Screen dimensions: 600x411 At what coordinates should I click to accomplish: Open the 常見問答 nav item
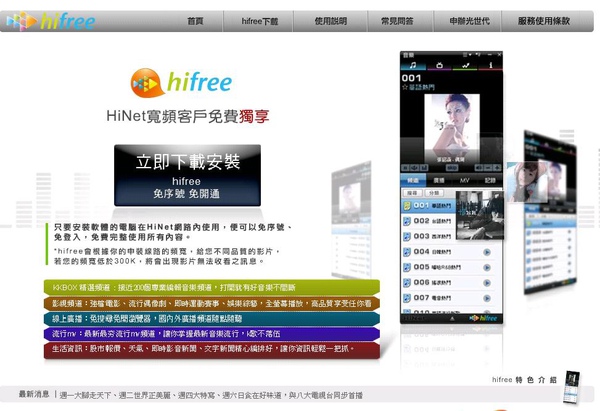tap(397, 21)
